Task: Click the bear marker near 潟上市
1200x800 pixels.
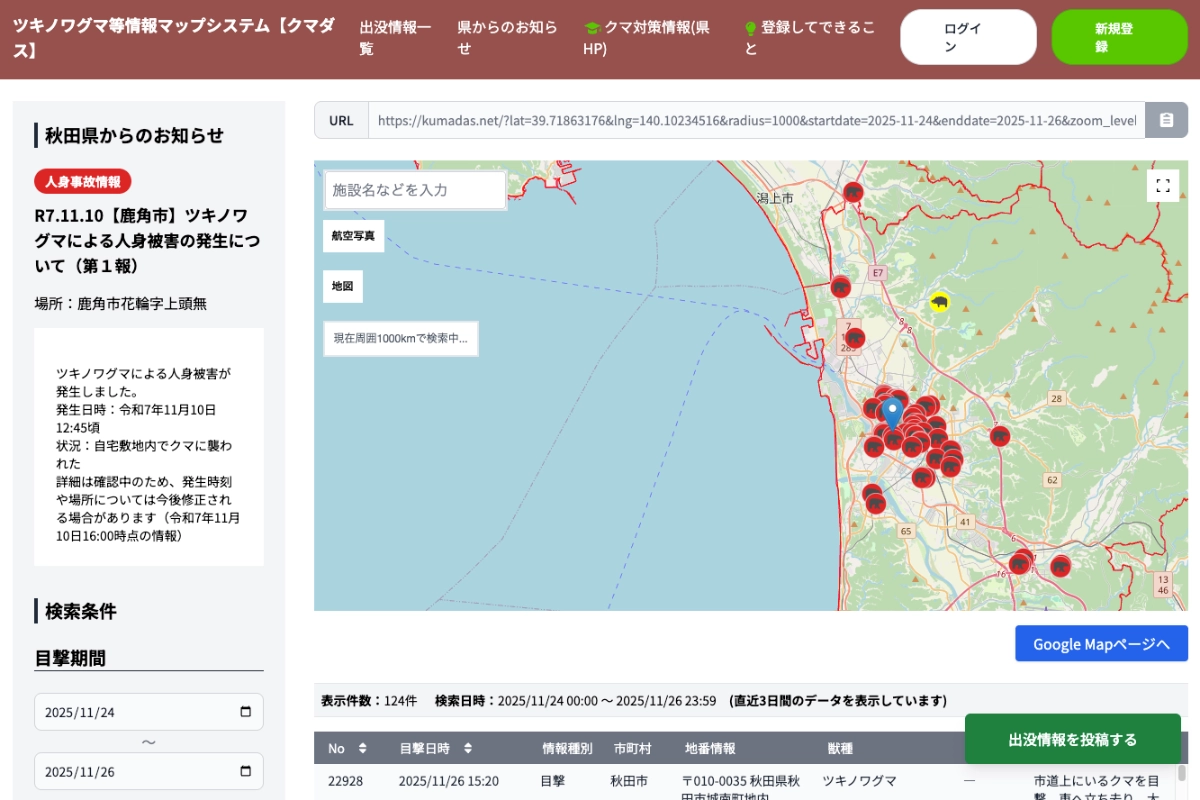Action: (x=853, y=192)
